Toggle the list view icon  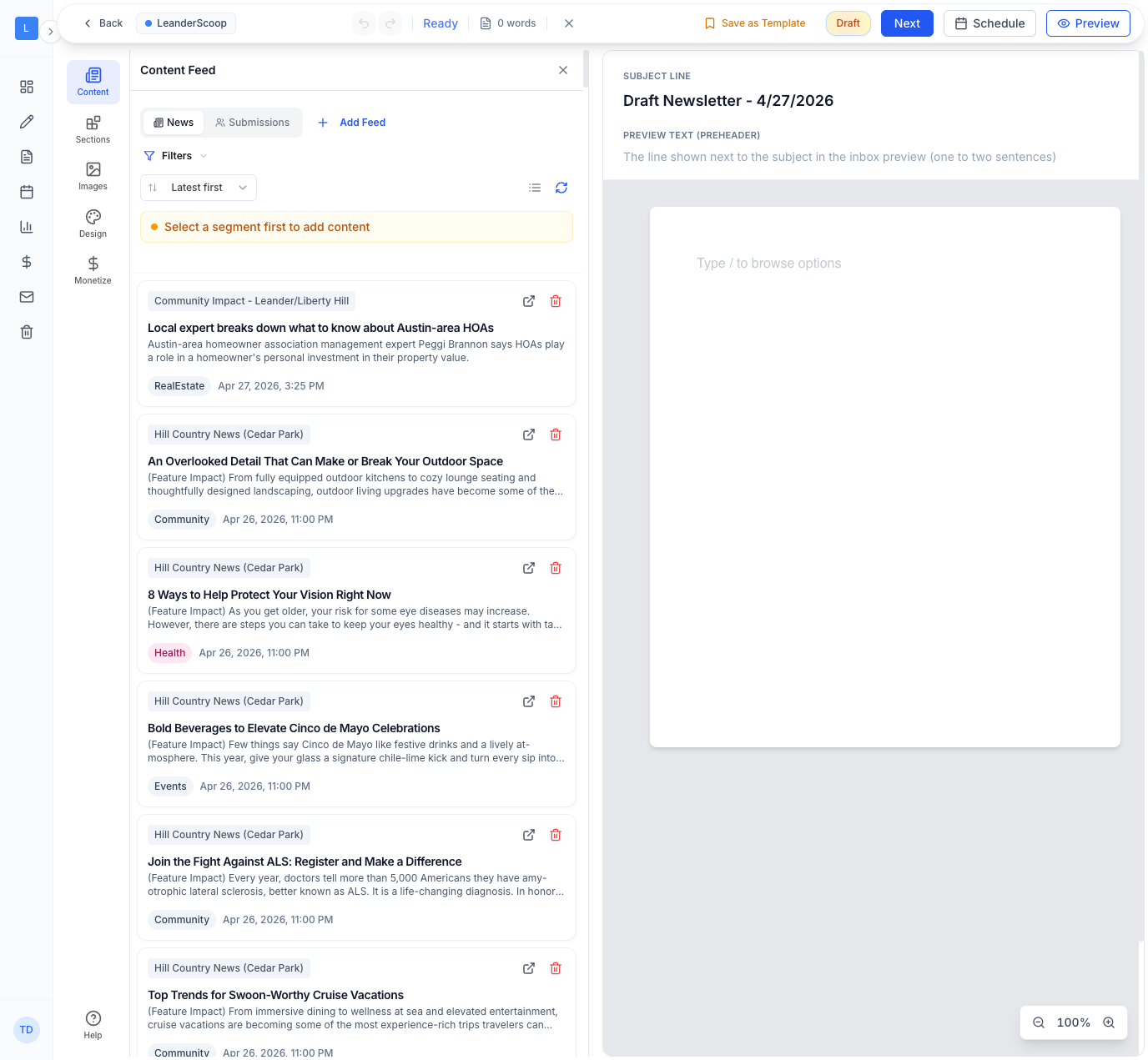click(x=535, y=188)
